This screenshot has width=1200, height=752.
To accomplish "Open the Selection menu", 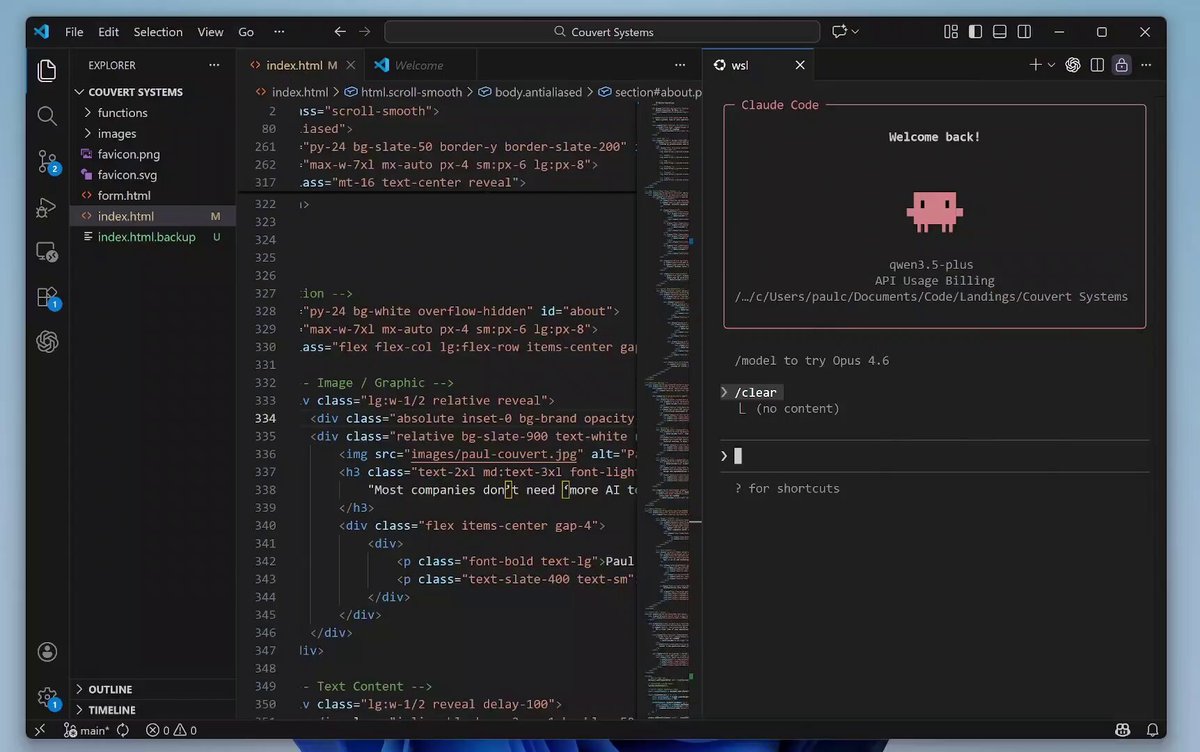I will pos(158,32).
